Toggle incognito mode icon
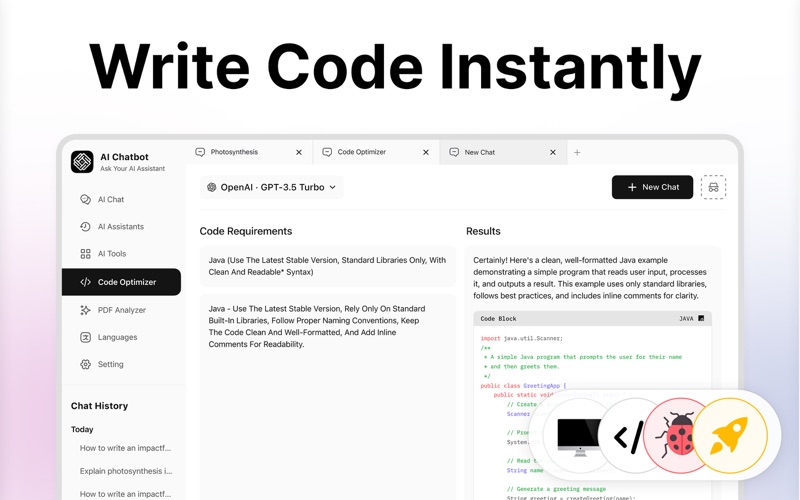The image size is (800, 500). (x=713, y=187)
